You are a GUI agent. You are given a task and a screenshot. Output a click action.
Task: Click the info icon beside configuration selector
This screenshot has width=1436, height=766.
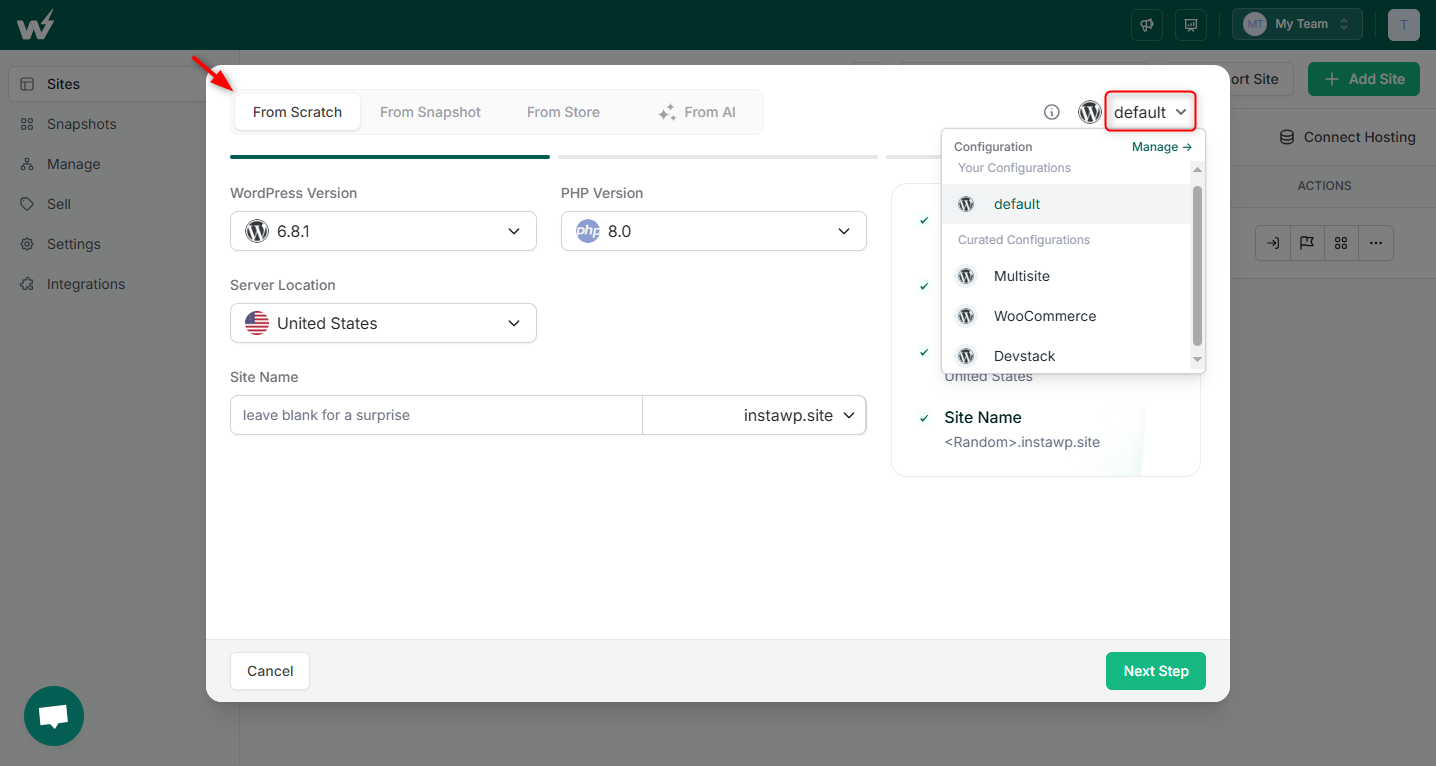1051,112
